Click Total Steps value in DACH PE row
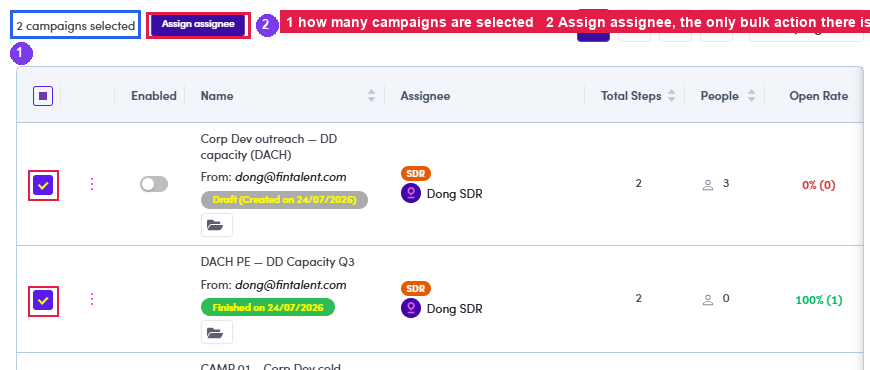The height and width of the screenshot is (370, 870). coord(638,298)
